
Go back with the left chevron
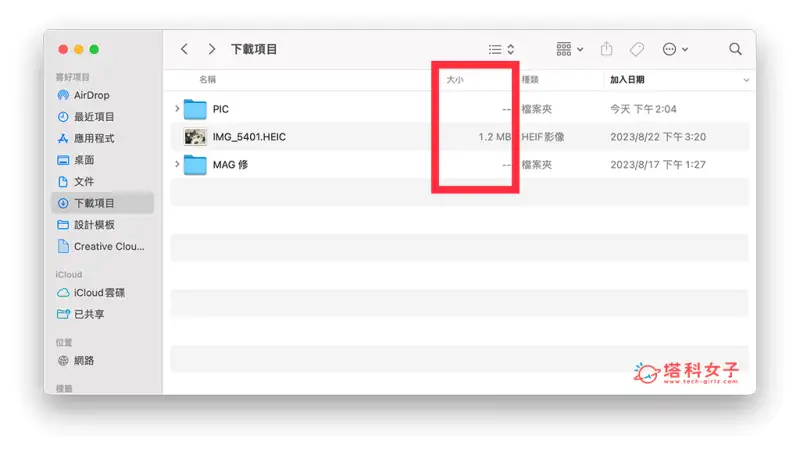click(184, 49)
